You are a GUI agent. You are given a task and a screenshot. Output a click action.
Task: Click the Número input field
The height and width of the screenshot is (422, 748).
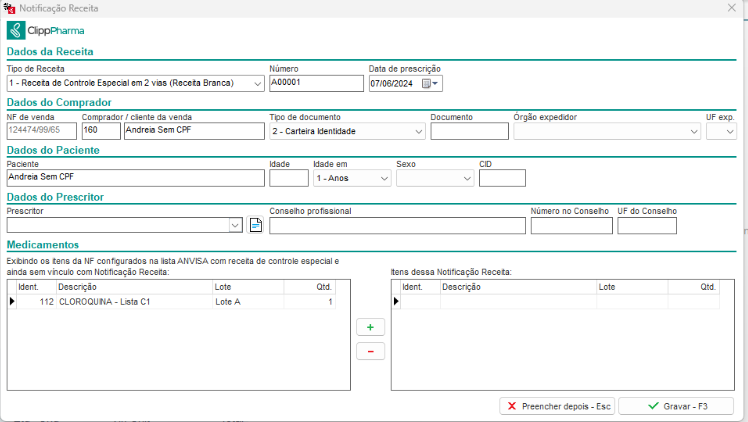coord(316,84)
